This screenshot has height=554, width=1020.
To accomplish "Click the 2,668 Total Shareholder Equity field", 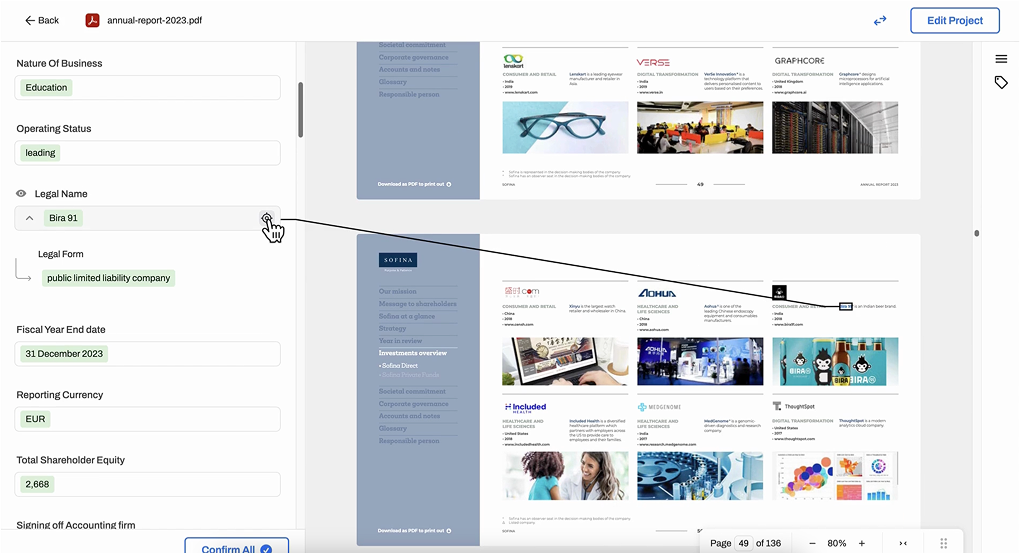I will click(148, 484).
